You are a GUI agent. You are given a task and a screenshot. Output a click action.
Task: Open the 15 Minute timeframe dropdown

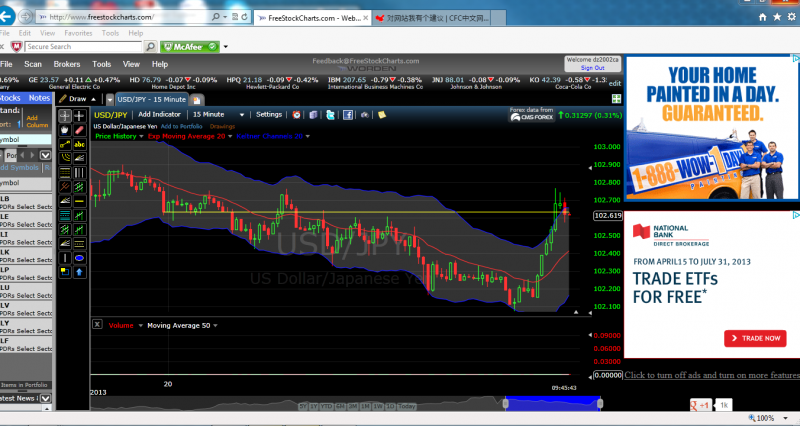[242, 115]
